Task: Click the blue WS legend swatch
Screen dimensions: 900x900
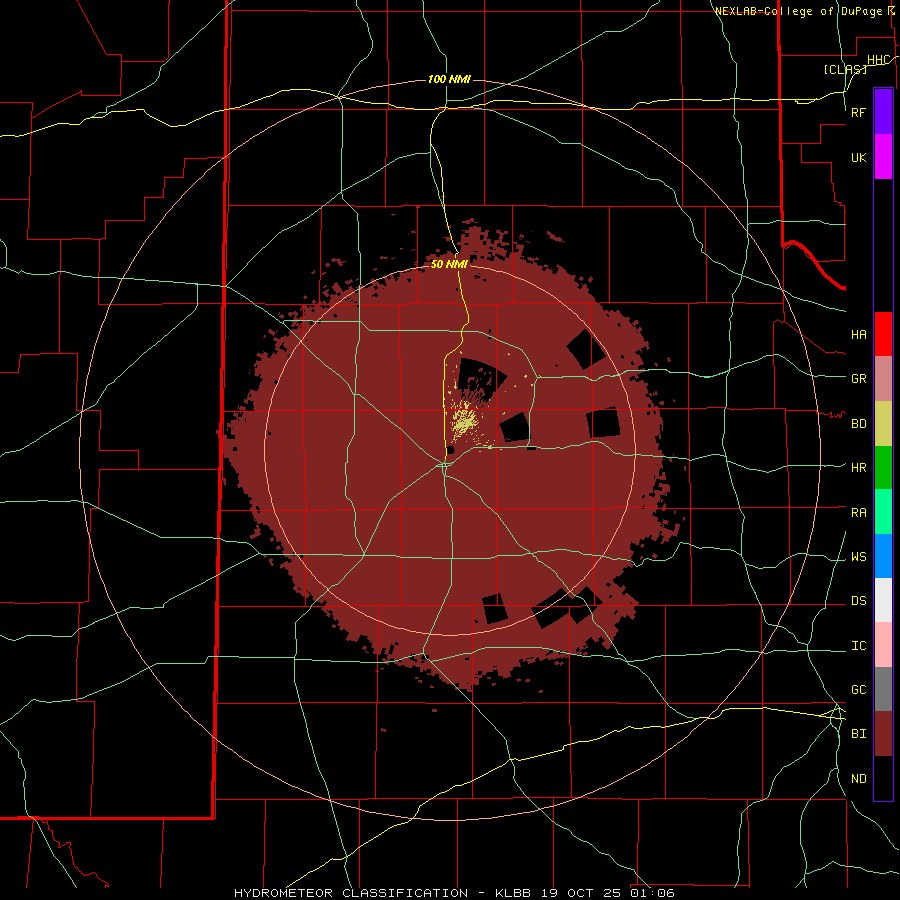Action: pyautogui.click(x=883, y=556)
